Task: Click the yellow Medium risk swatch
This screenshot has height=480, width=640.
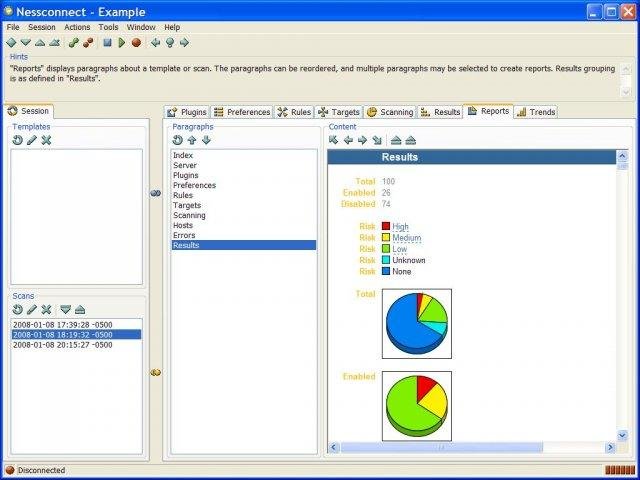Action: point(386,237)
